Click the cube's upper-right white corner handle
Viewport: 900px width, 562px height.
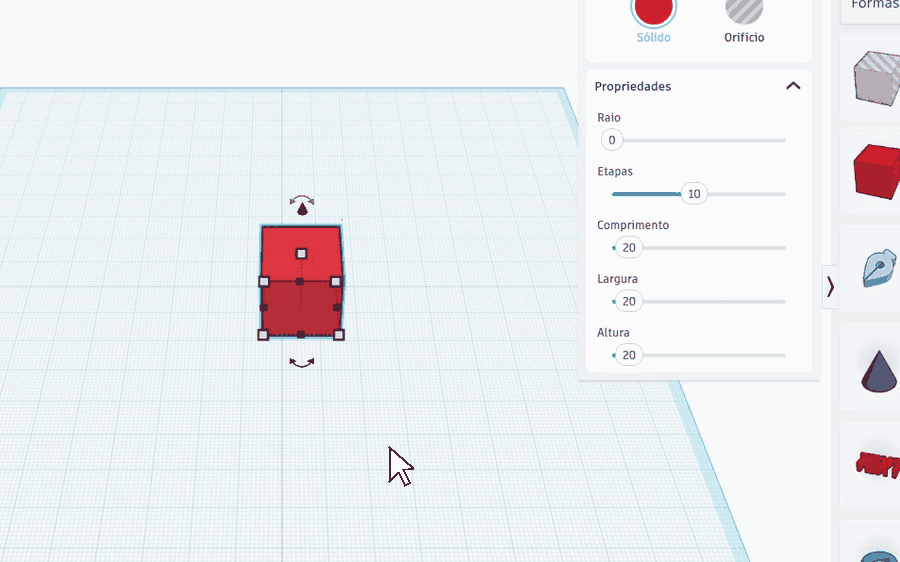pyautogui.click(x=336, y=281)
